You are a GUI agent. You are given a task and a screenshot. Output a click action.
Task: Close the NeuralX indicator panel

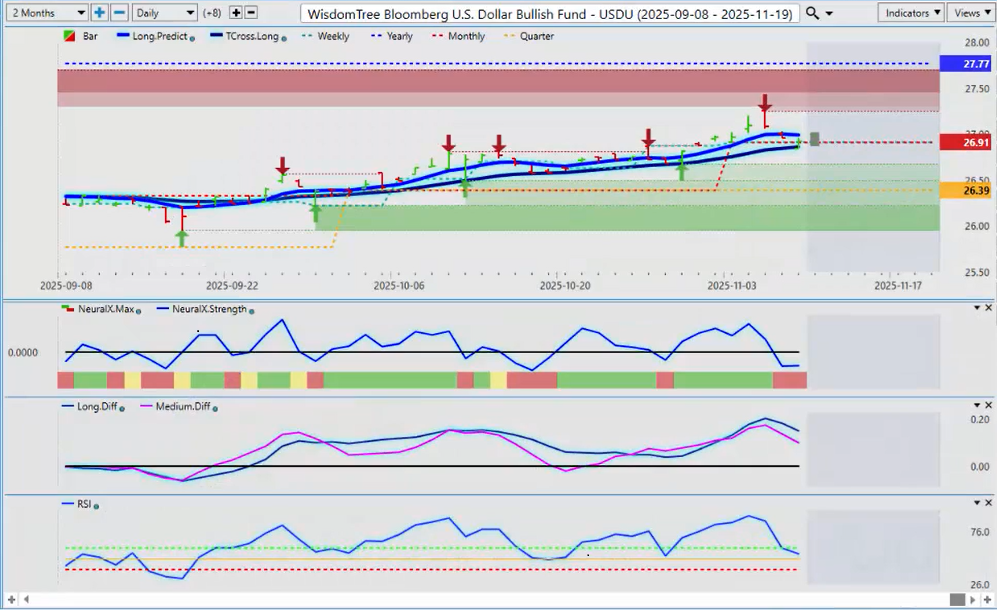[987, 308]
